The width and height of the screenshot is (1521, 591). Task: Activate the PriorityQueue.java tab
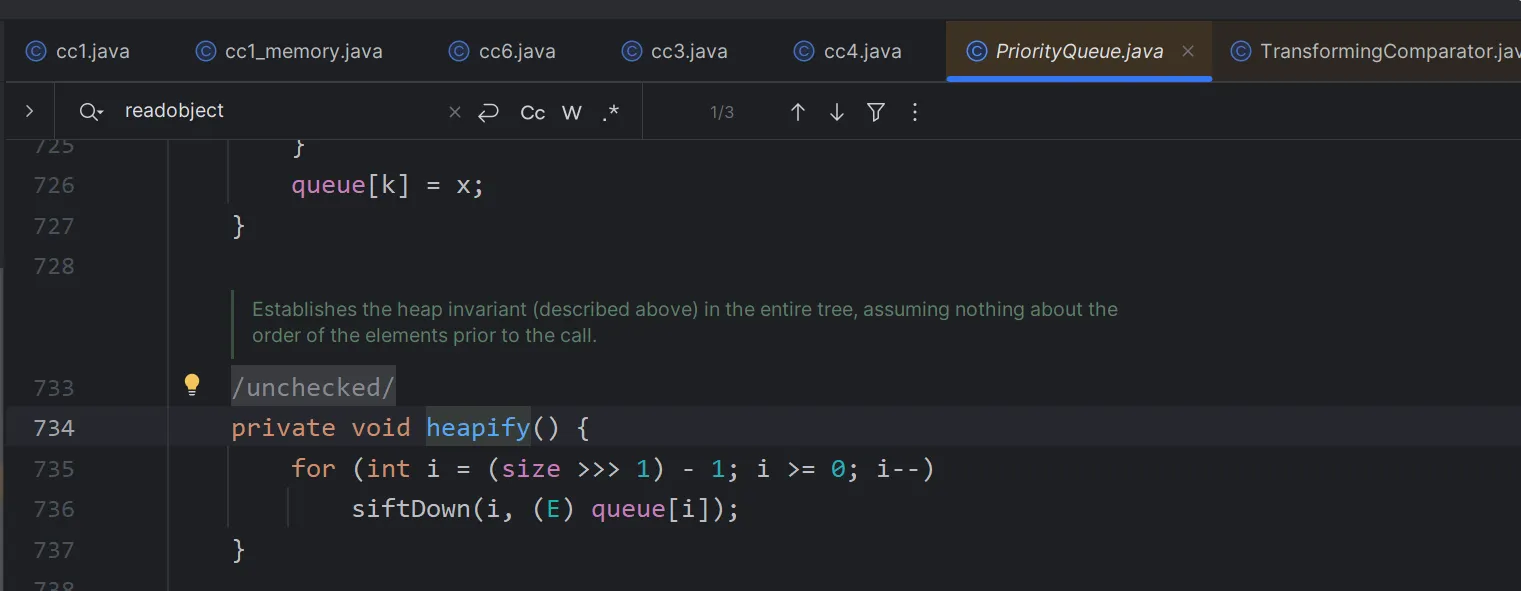point(1079,51)
